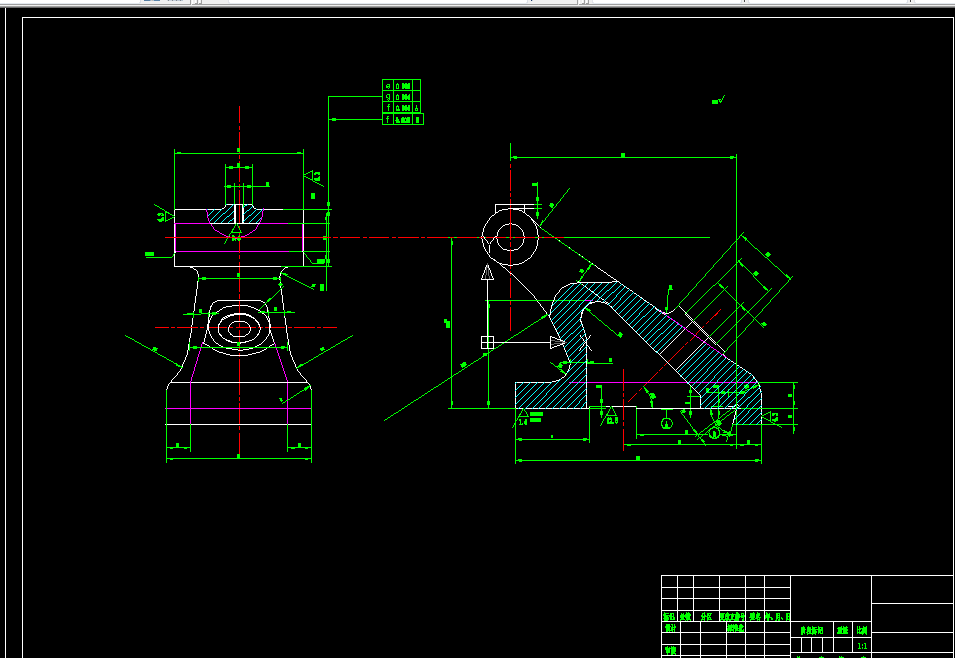
Task: Select the vertical red centerline of front view
Action: pyautogui.click(x=239, y=280)
